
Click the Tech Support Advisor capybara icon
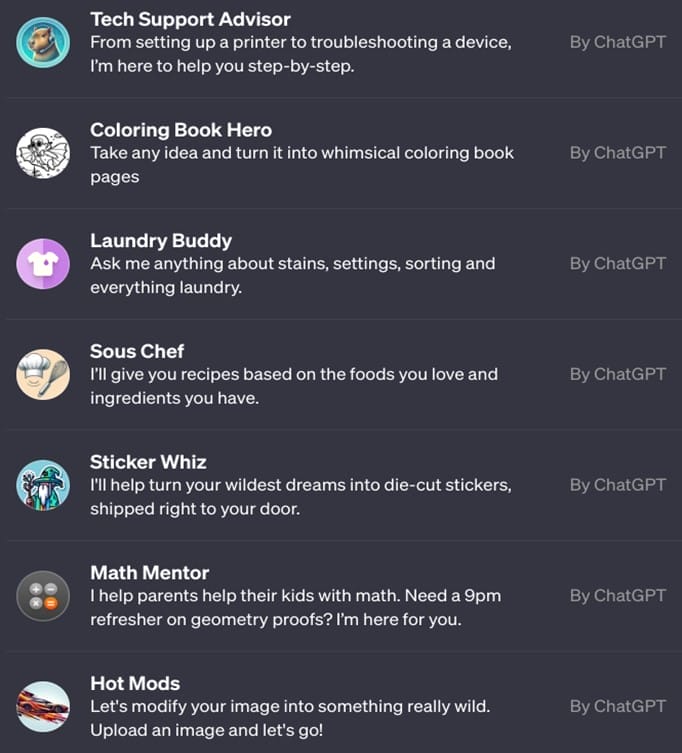pyautogui.click(x=43, y=42)
